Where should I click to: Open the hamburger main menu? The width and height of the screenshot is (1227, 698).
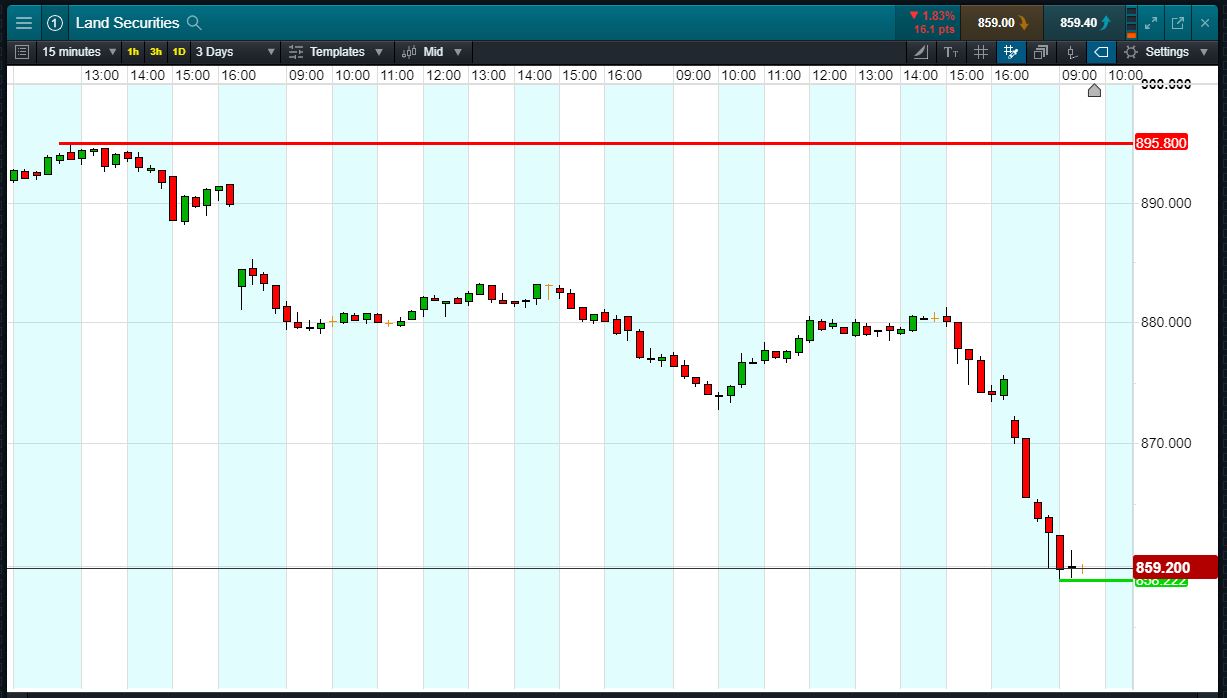[x=24, y=23]
